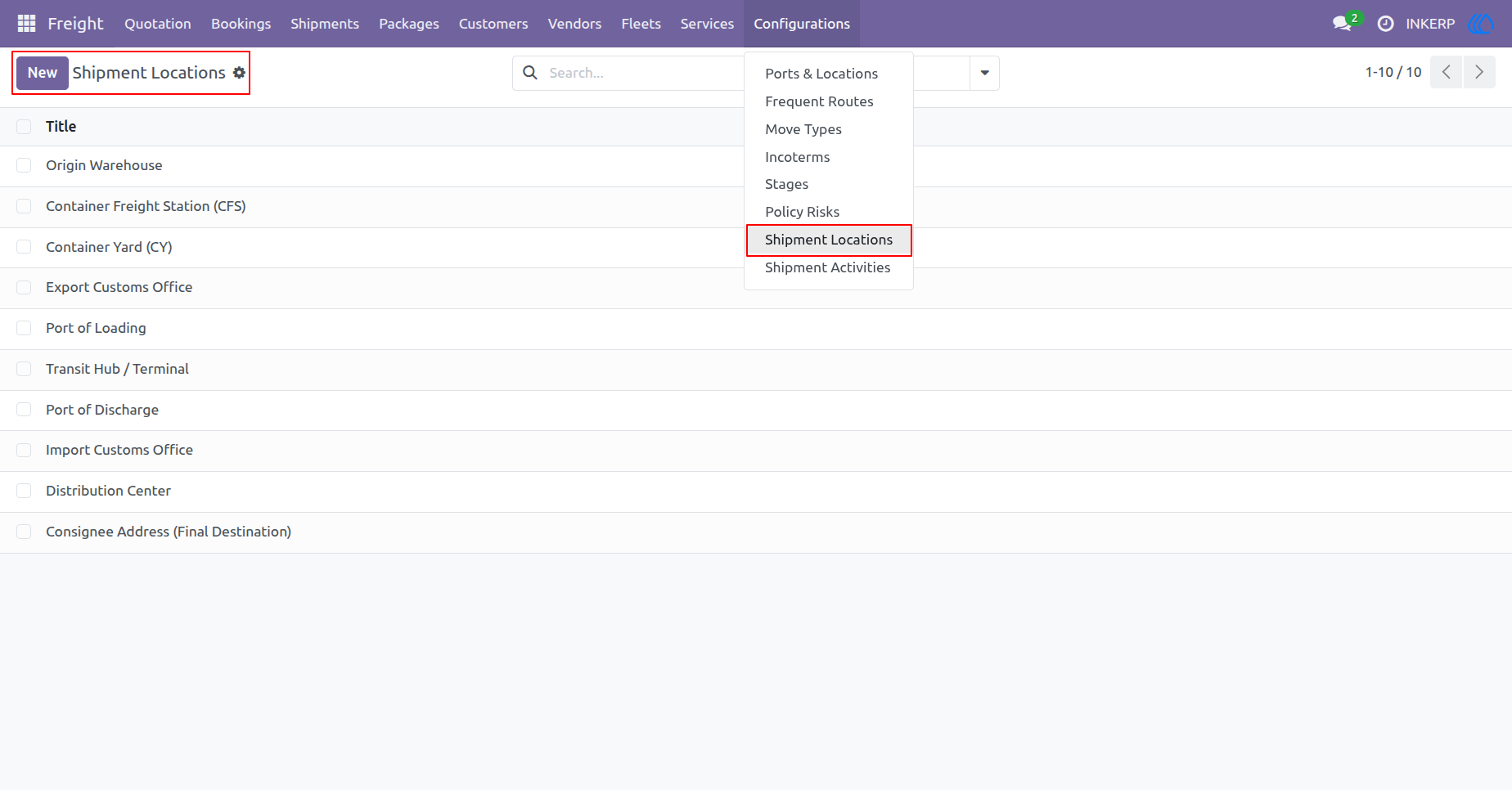Click the Freight app title

[x=75, y=24]
